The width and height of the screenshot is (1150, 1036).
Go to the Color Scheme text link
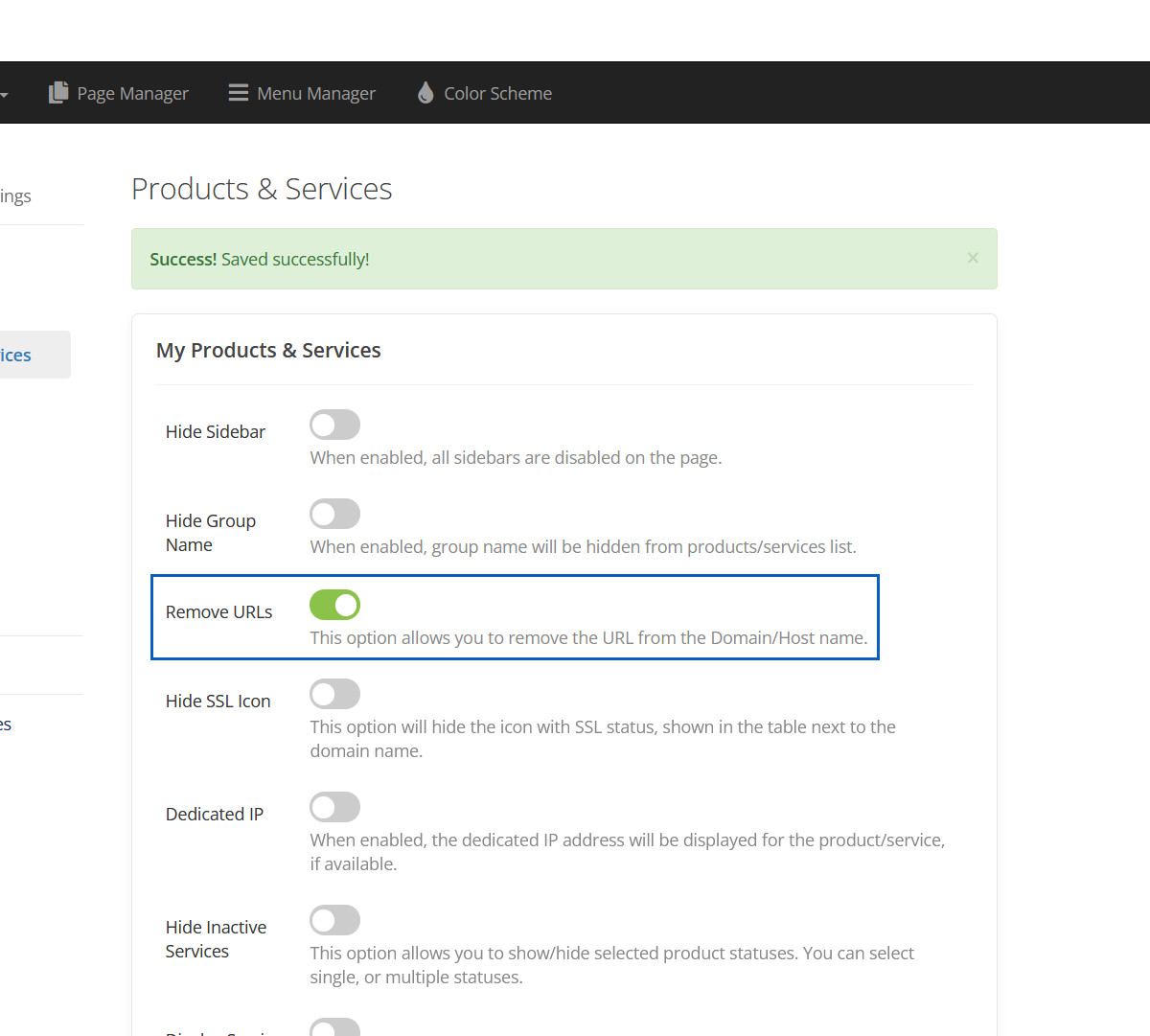point(497,94)
